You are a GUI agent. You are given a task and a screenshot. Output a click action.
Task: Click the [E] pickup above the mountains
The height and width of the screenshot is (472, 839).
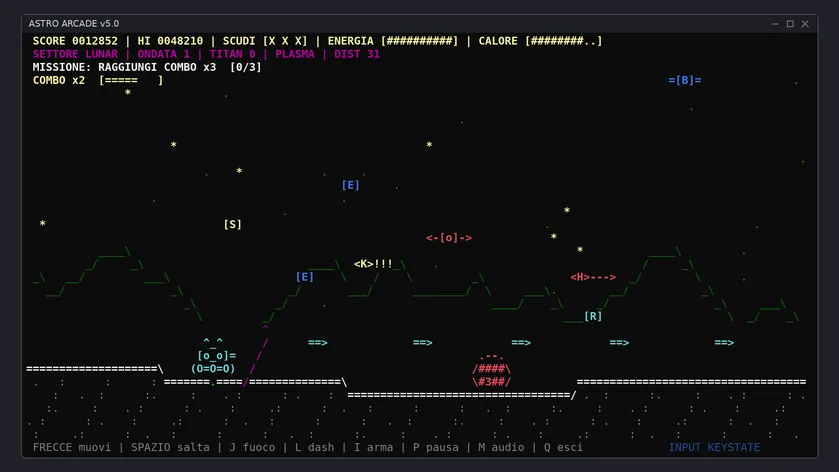pyautogui.click(x=350, y=185)
